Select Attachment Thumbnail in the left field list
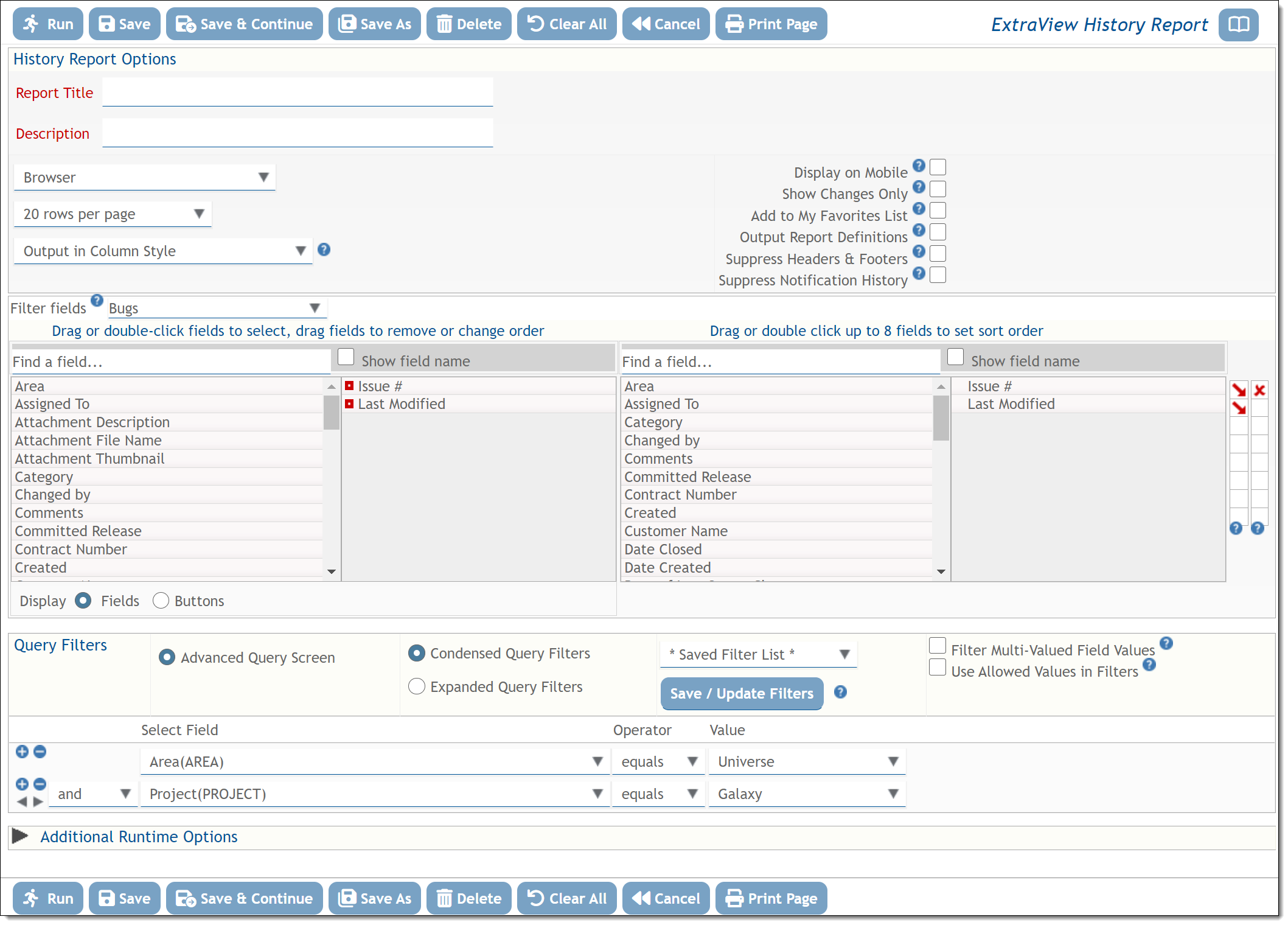The image size is (1288, 925). pyautogui.click(x=167, y=459)
